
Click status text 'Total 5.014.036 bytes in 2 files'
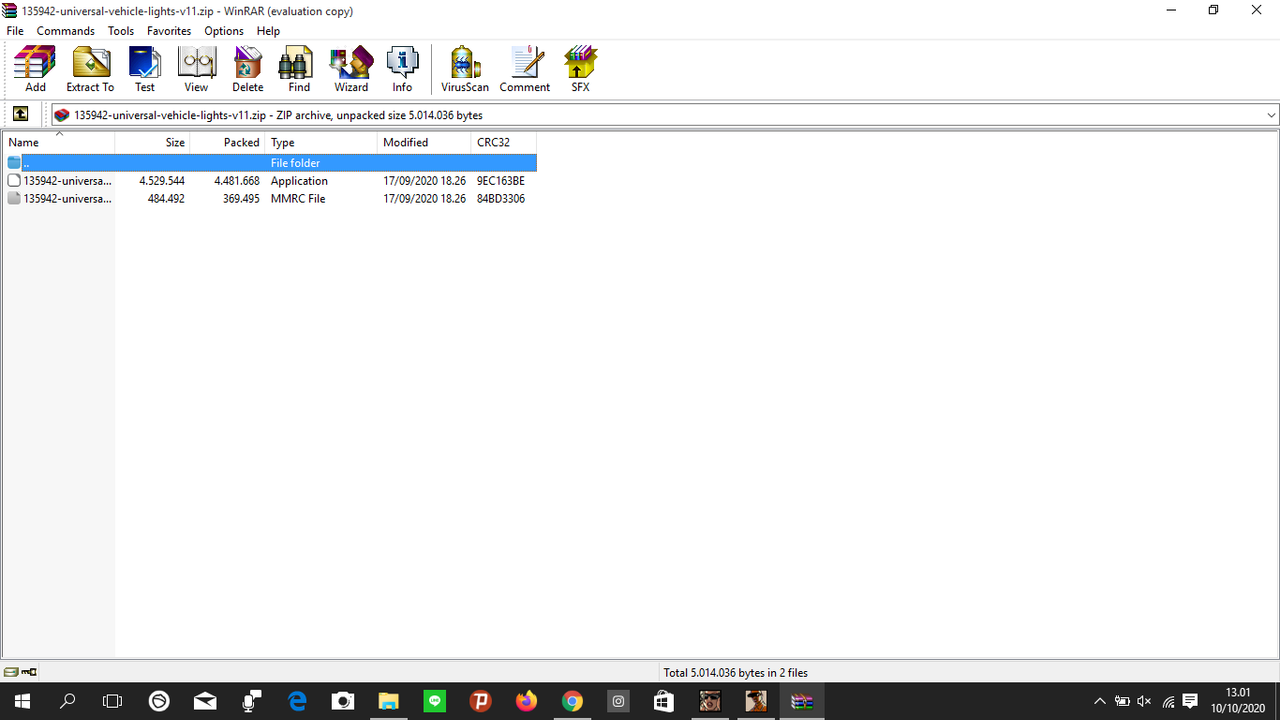click(735, 673)
